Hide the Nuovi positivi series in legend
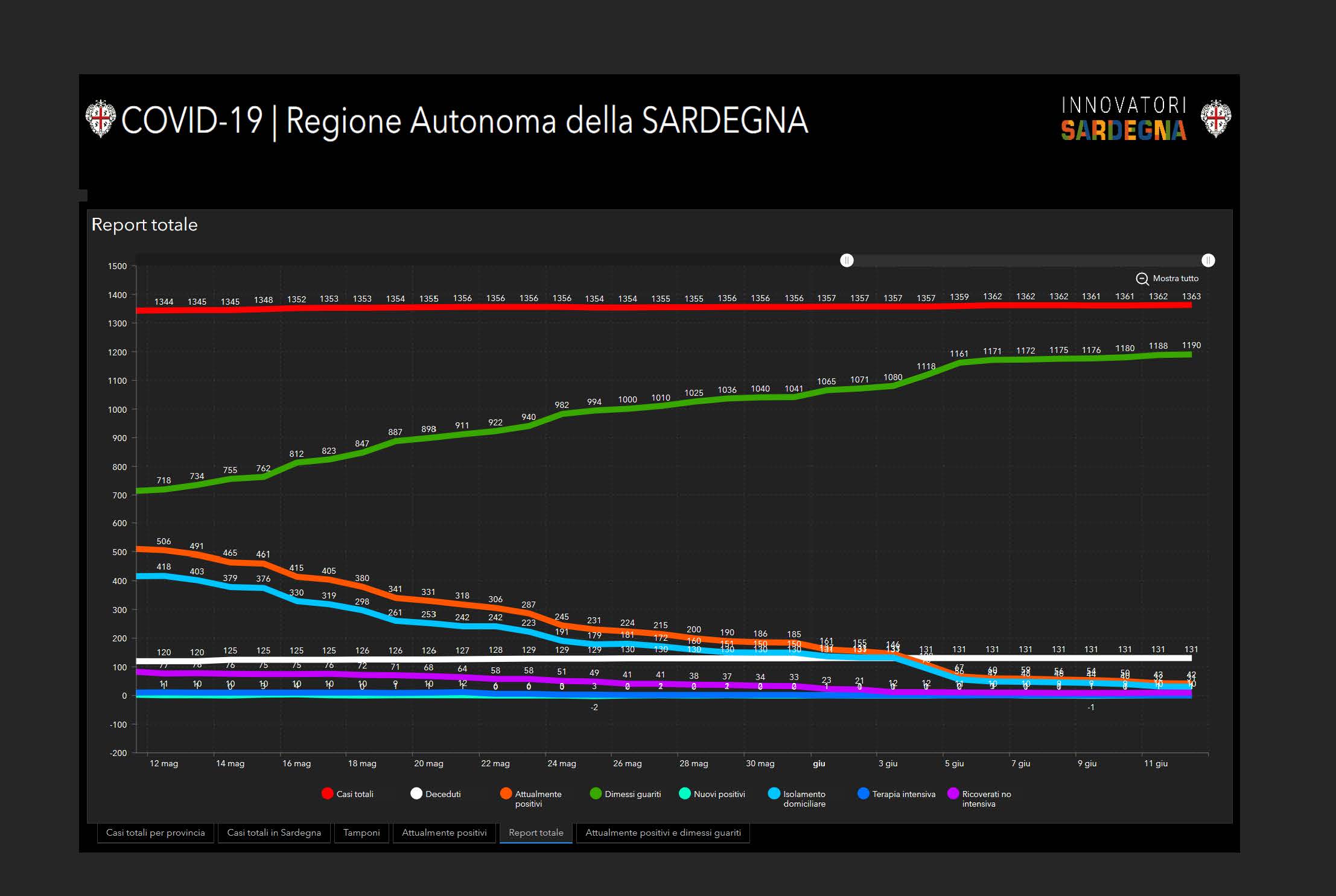 (685, 793)
